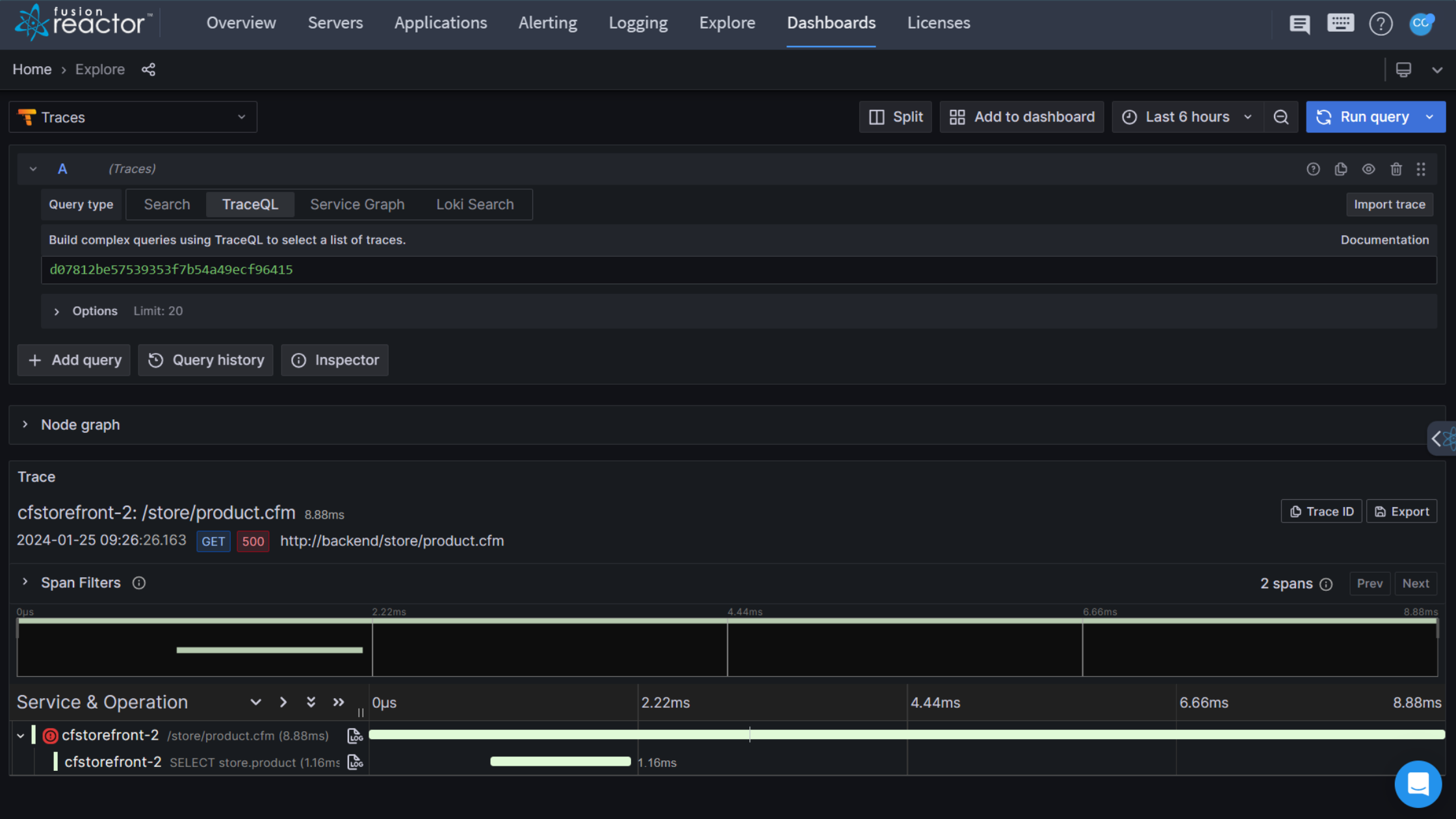This screenshot has height=819, width=1456.
Task: Click the share icon beside Explore breadcrumb
Action: pyautogui.click(x=148, y=70)
